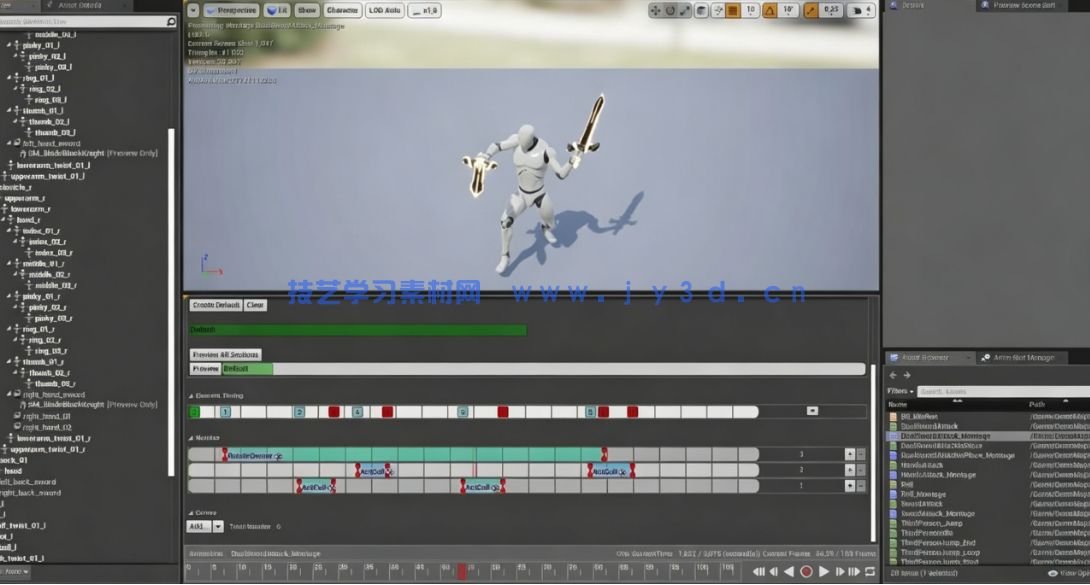Click the record button in playback controls

coord(806,572)
